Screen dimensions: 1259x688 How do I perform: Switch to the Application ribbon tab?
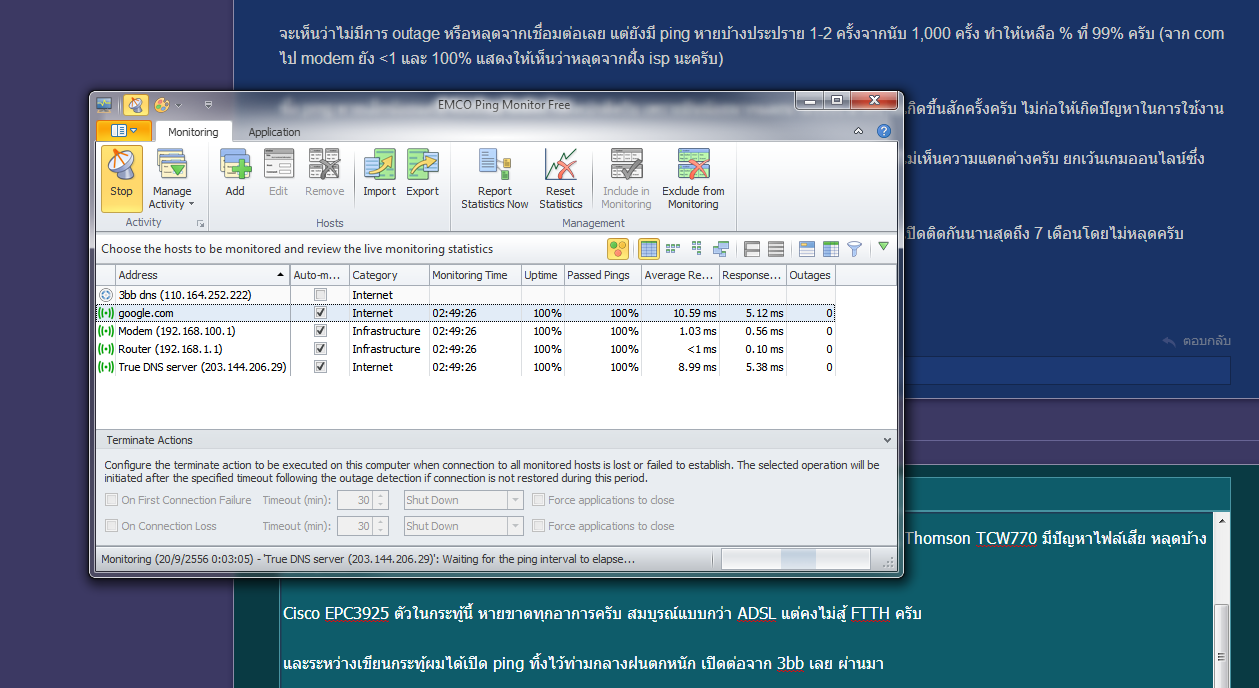(x=274, y=132)
